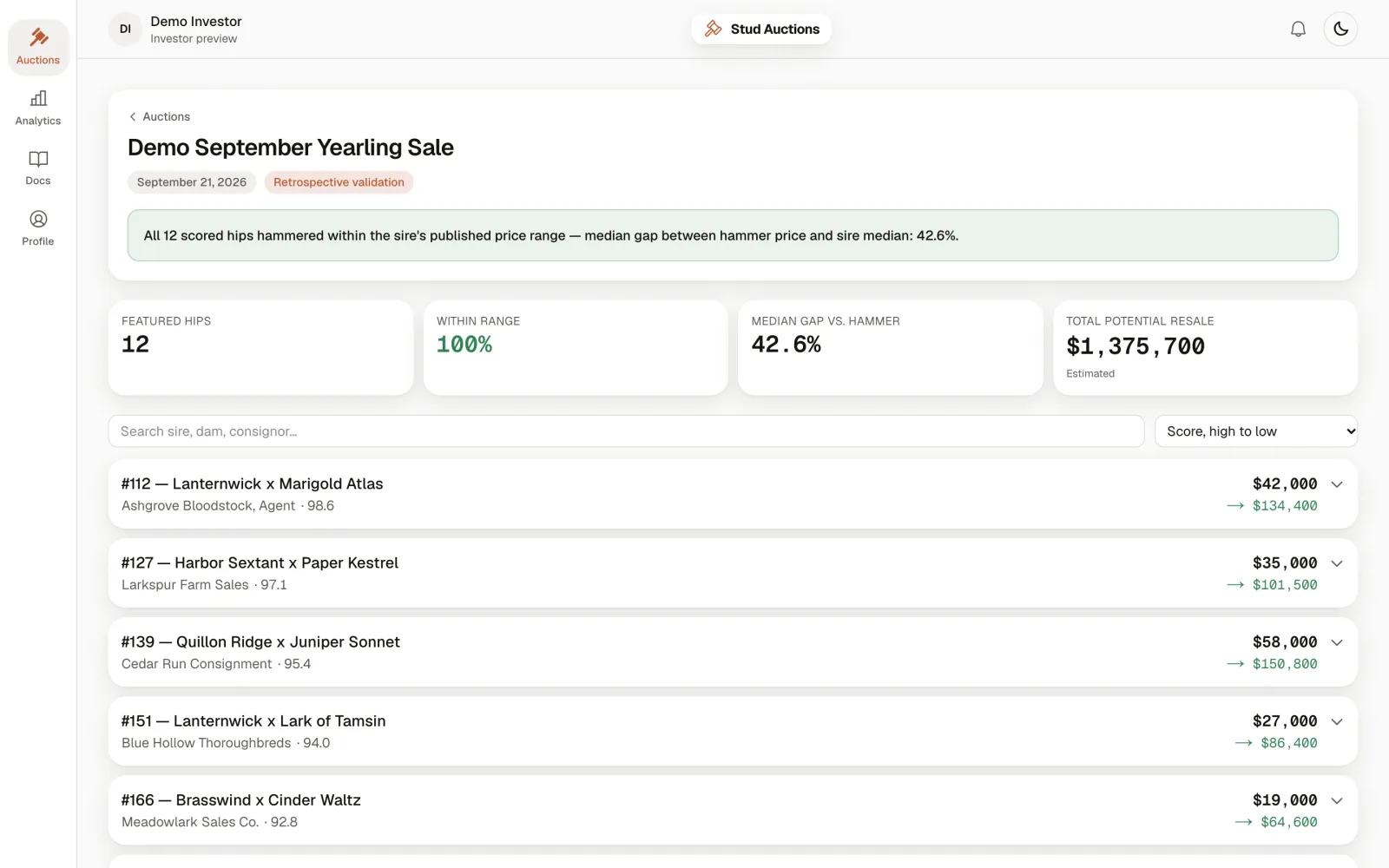Click the September 21, 2026 date chip
Screen dimensions: 1389x868
192,182
